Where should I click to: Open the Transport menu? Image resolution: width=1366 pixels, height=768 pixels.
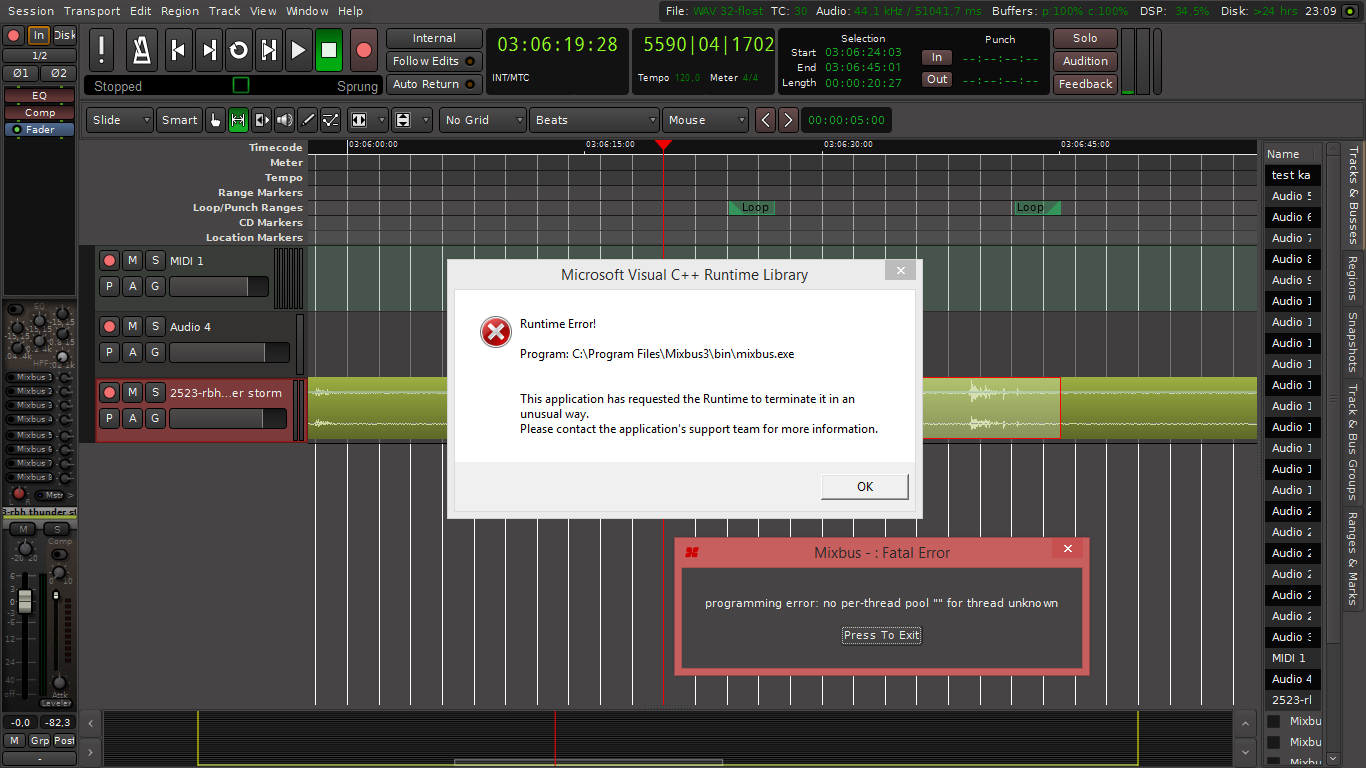point(92,11)
